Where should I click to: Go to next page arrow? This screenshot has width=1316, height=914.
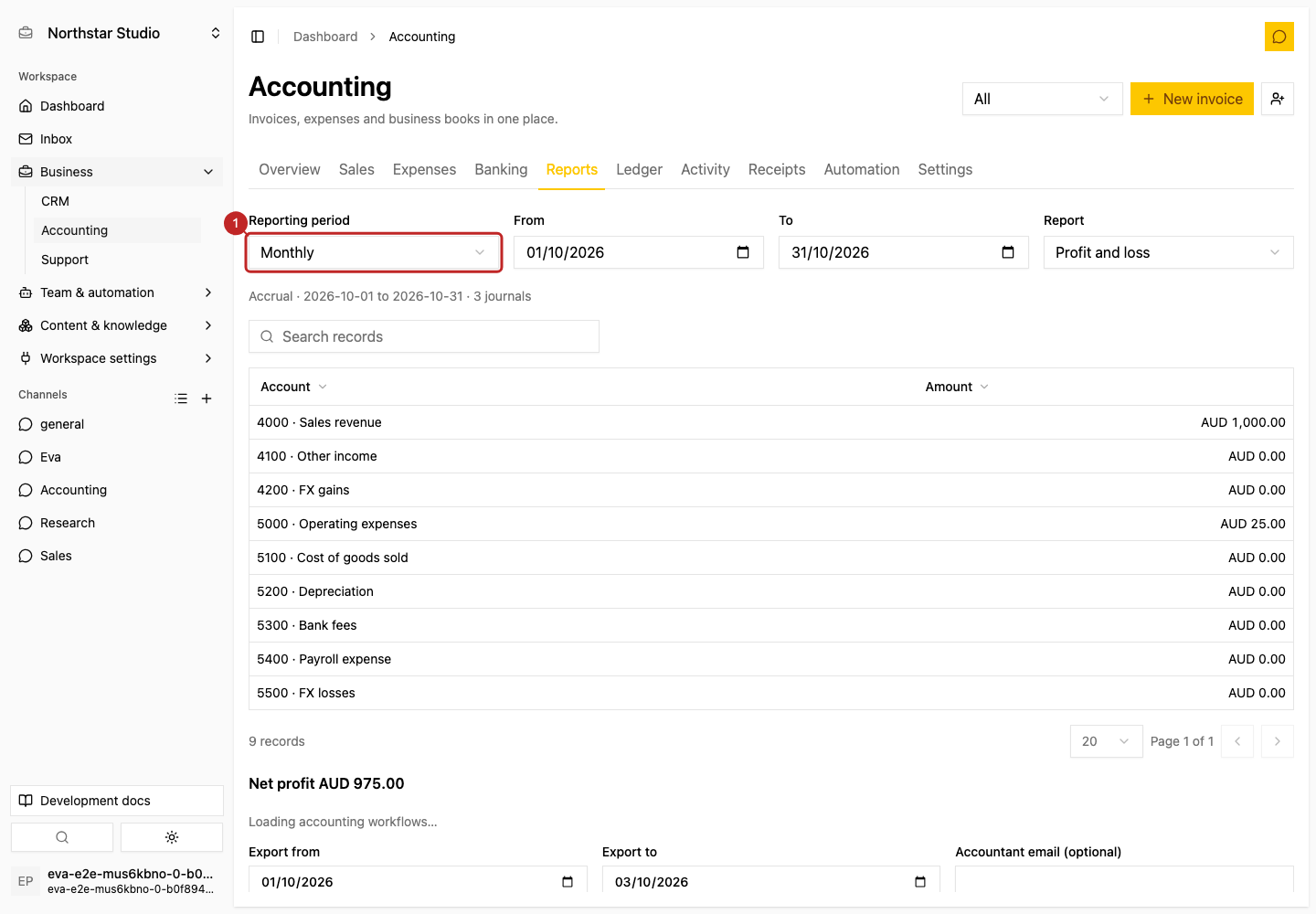[1278, 741]
